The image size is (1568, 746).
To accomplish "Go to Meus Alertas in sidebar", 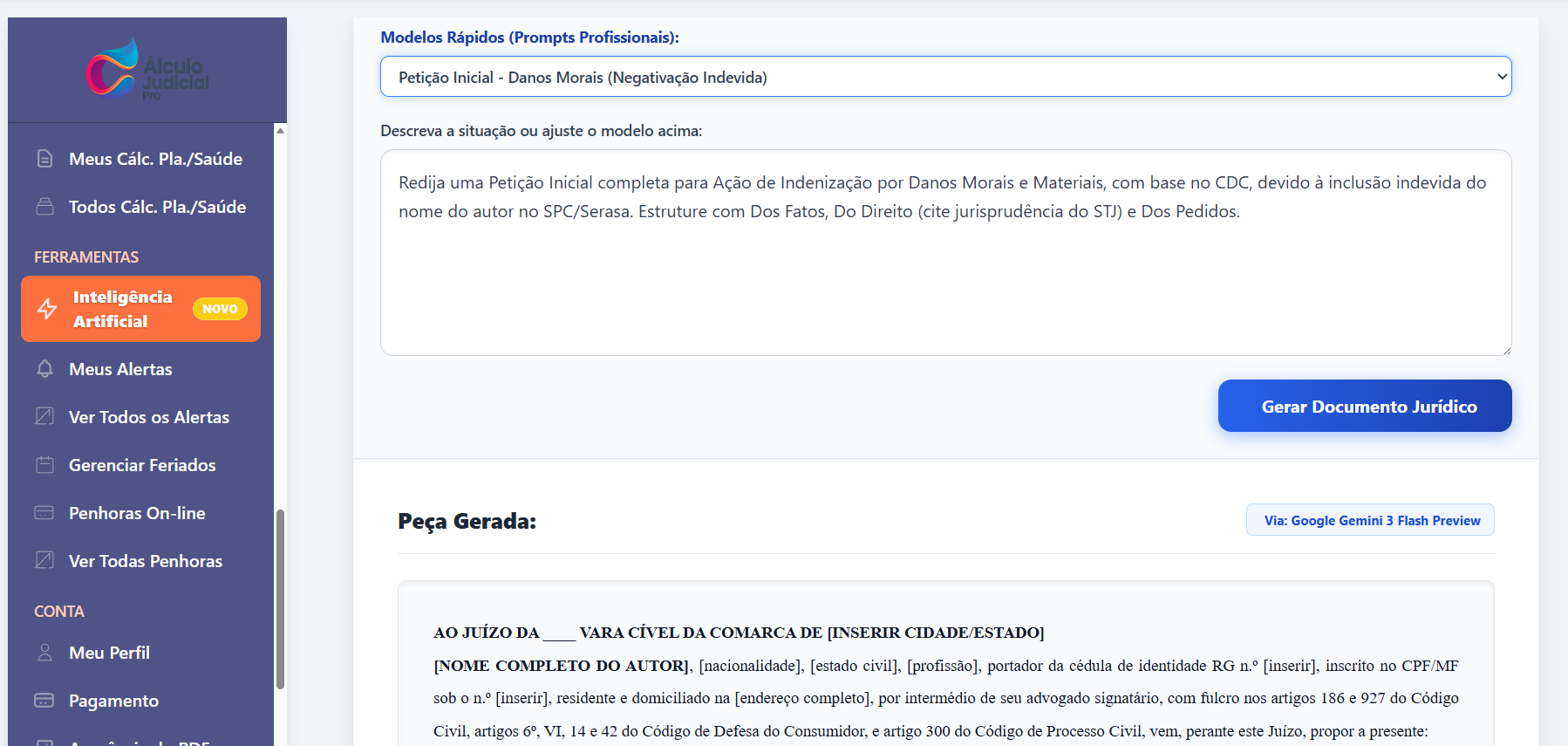I will [x=120, y=369].
